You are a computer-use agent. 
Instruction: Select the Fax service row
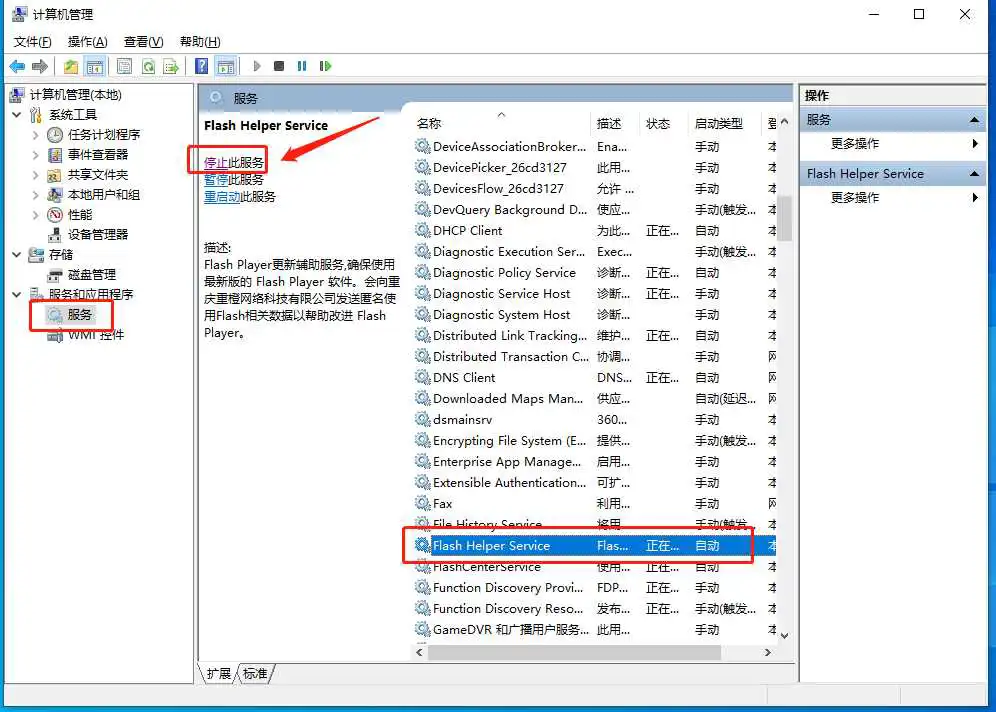(594, 504)
